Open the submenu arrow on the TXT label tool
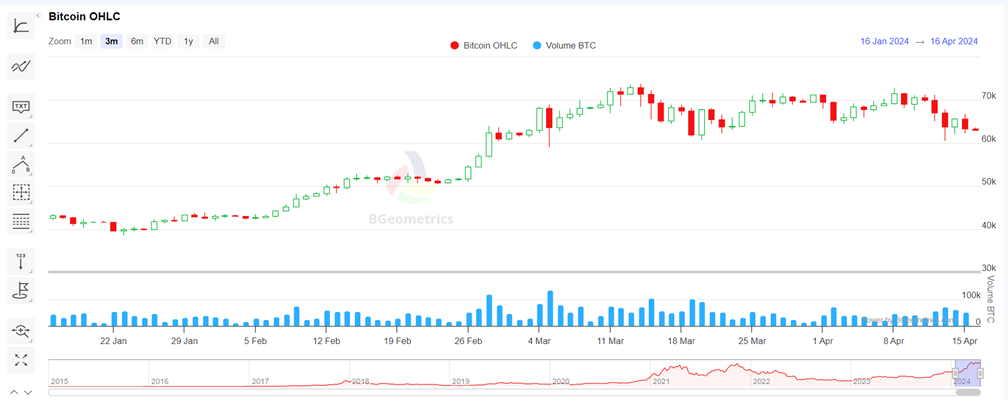1008x400 pixels. [30, 115]
